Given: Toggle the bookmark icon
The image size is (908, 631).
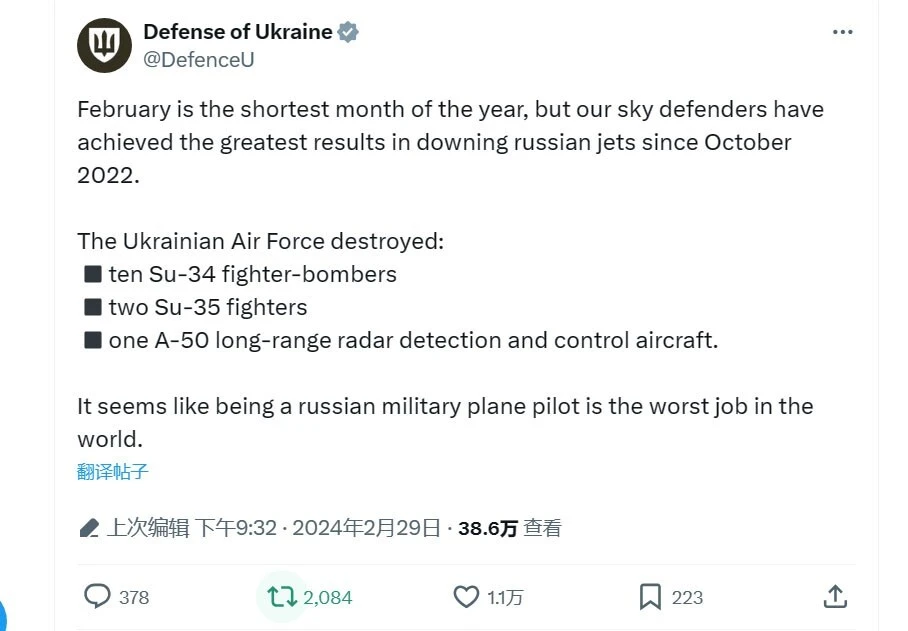Looking at the screenshot, I should [x=650, y=597].
